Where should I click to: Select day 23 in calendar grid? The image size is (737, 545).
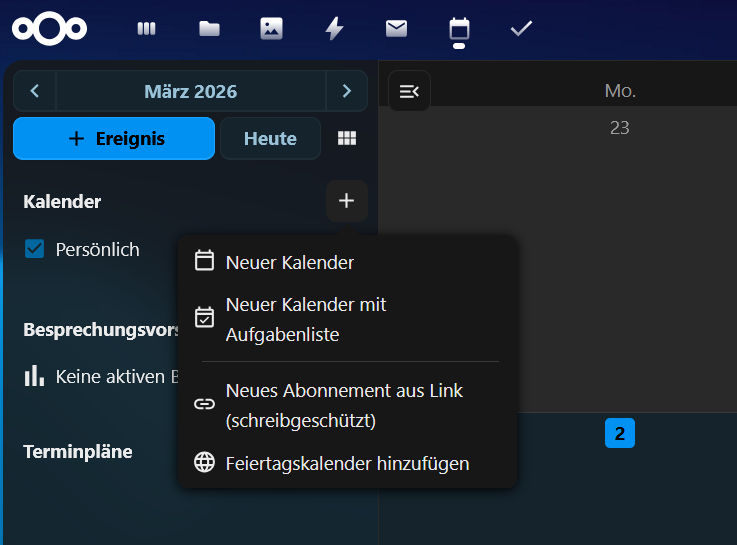[619, 128]
